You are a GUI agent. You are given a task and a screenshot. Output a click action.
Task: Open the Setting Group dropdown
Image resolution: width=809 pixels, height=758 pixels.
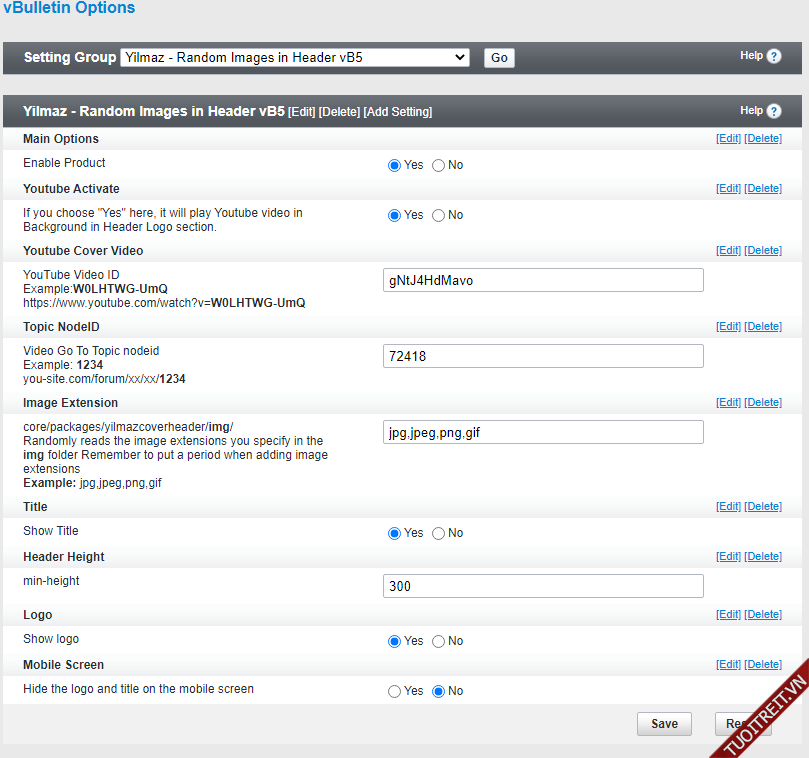(295, 58)
